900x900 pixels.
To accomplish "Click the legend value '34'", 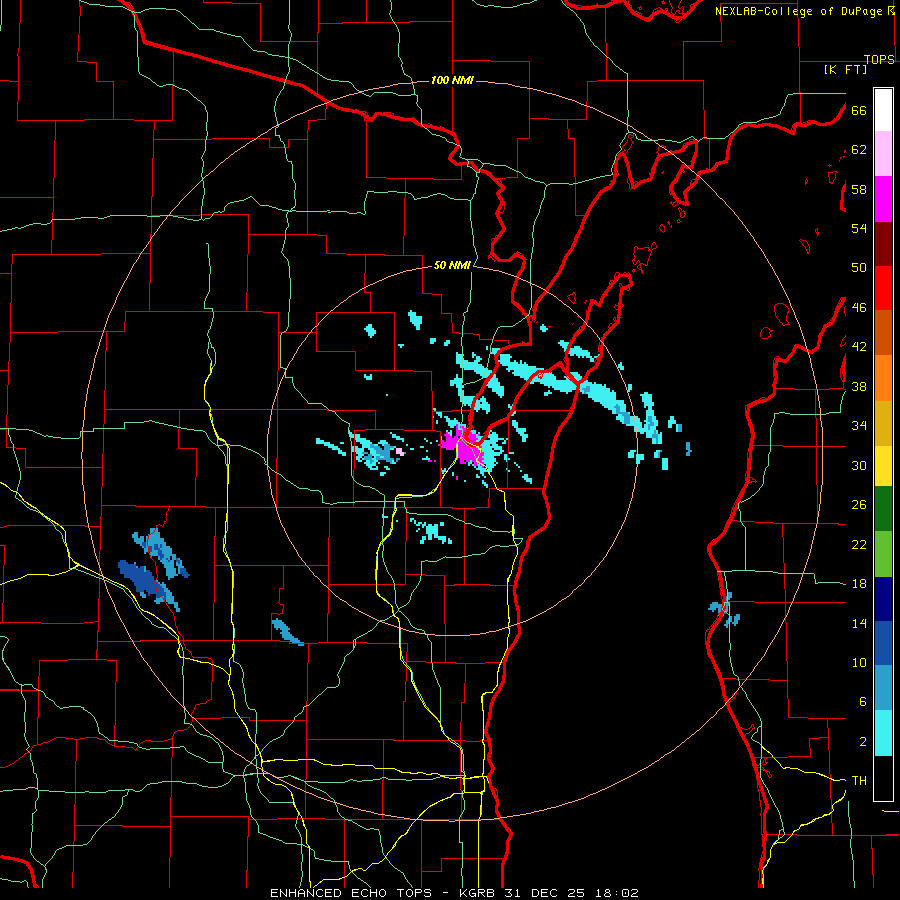I will [859, 426].
